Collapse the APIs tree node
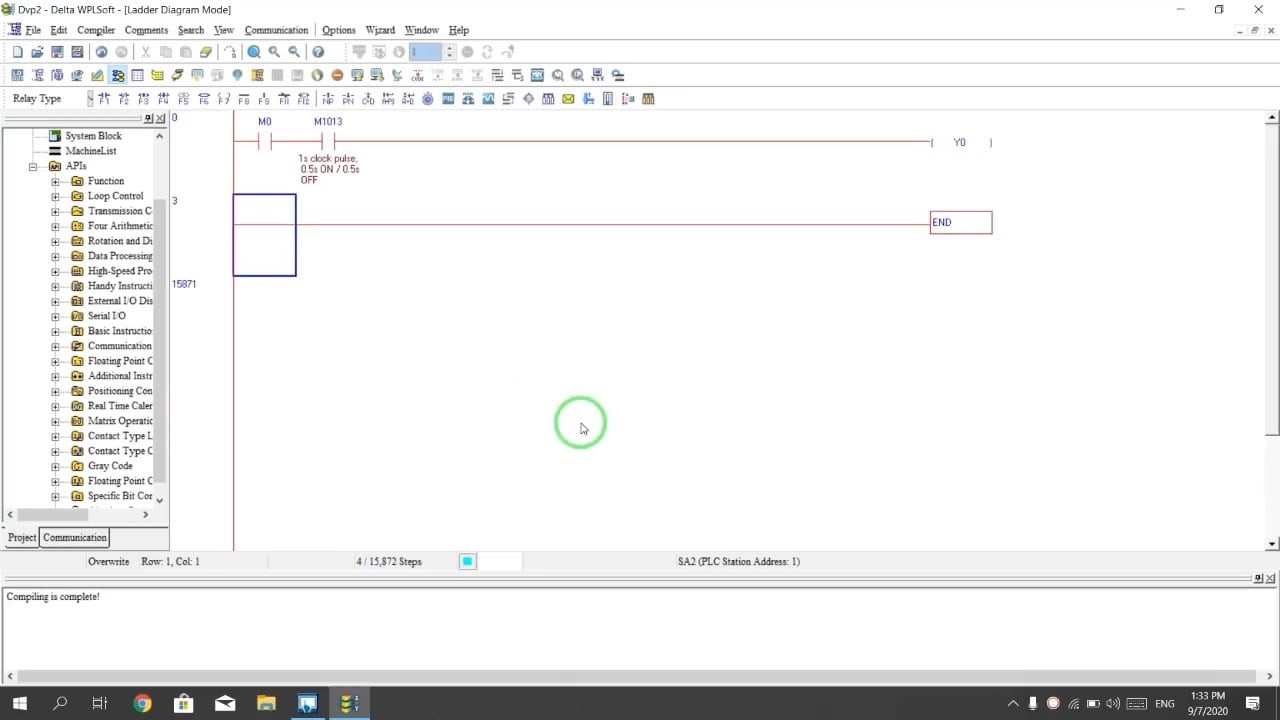The image size is (1280, 720). coord(33,166)
